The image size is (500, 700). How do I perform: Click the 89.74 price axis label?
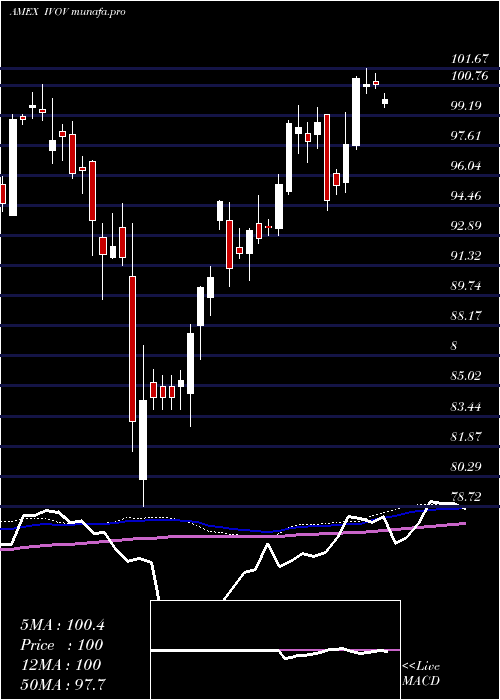[466, 286]
